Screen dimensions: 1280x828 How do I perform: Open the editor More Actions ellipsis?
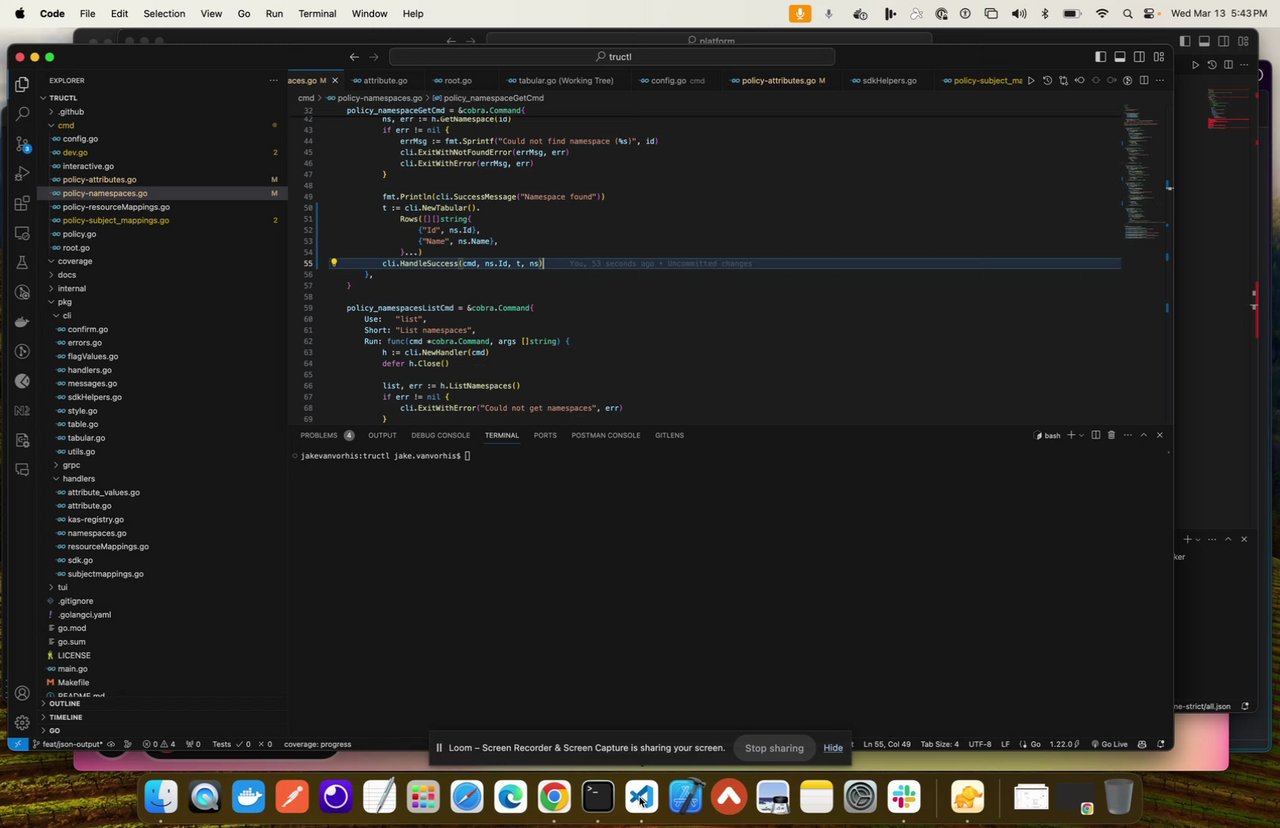(1159, 81)
